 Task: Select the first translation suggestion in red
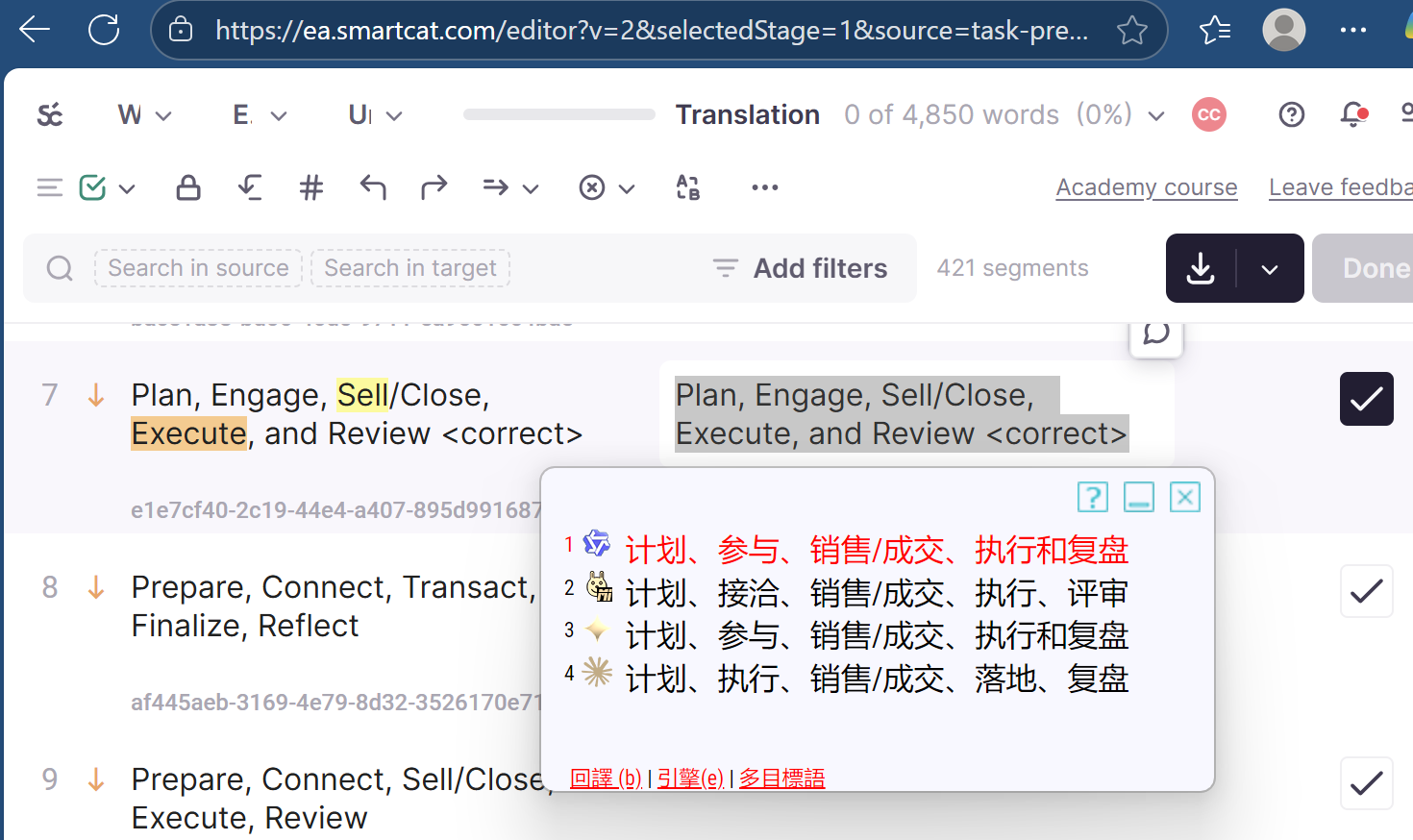tap(876, 551)
